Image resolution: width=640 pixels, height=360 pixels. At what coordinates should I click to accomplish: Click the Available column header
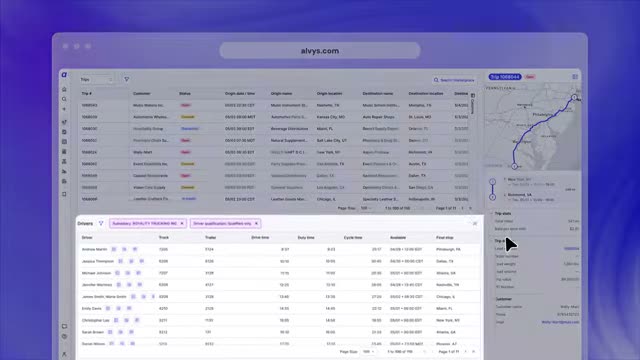pos(398,238)
